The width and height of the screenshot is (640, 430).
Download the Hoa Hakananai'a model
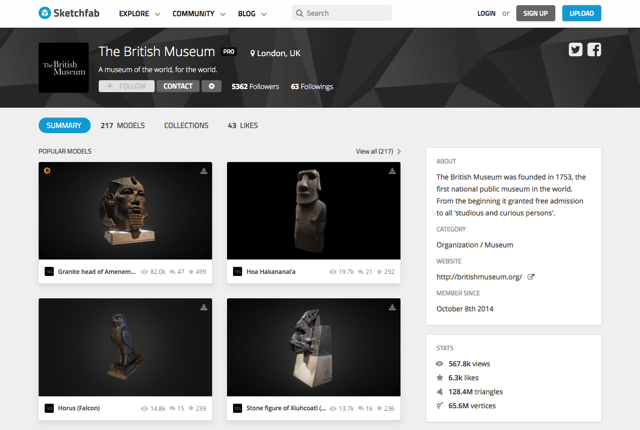coord(392,171)
